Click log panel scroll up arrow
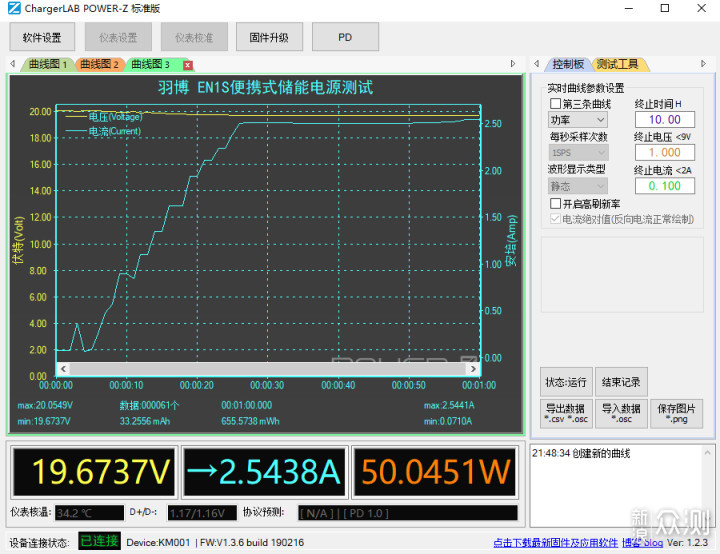This screenshot has width=720, height=554. pyautogui.click(x=707, y=453)
